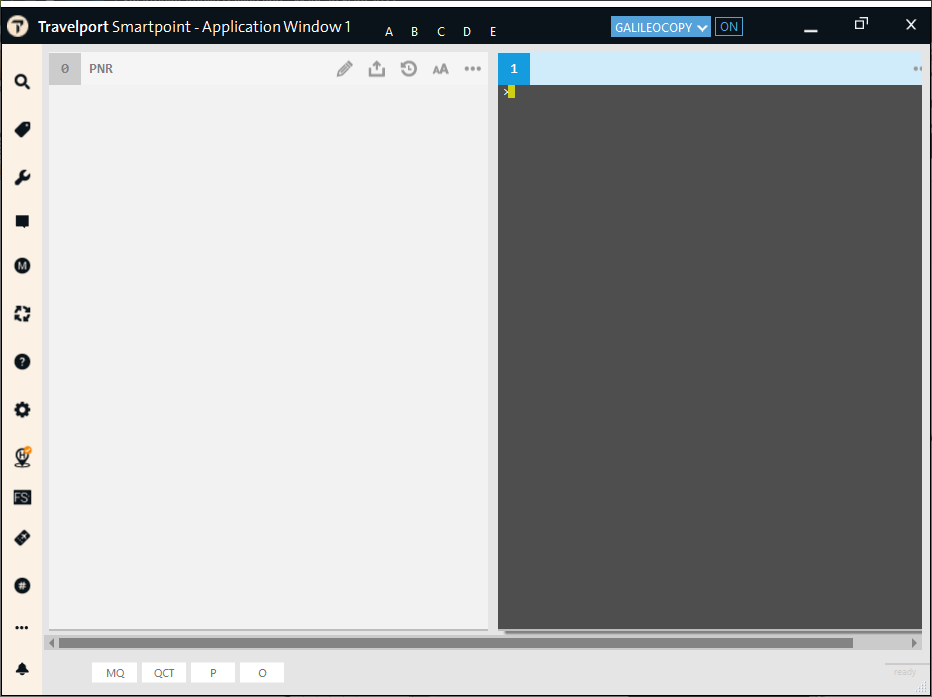Viewport: 932px width, 697px height.
Task: Open the settings gear icon
Action: tap(22, 410)
